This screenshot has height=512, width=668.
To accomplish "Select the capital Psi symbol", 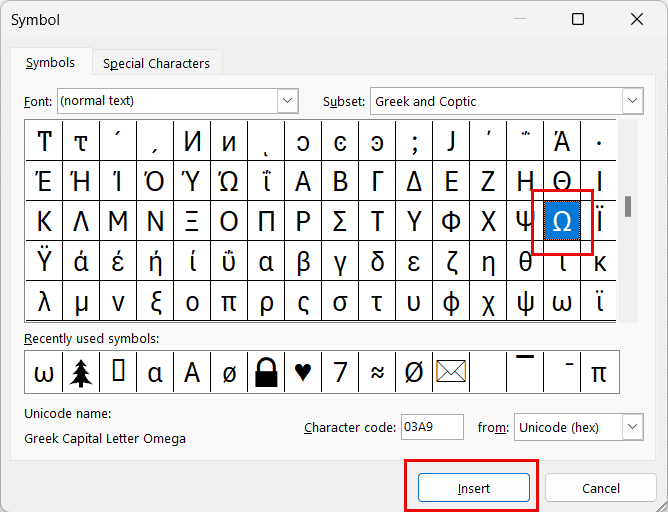I will [x=525, y=221].
